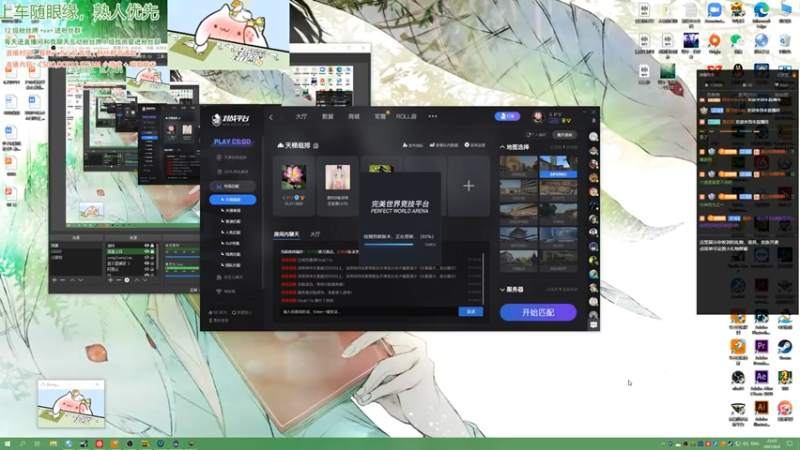Expand the system tray hidden icons chevron
Screen dimensions: 800x450
tap(663, 444)
